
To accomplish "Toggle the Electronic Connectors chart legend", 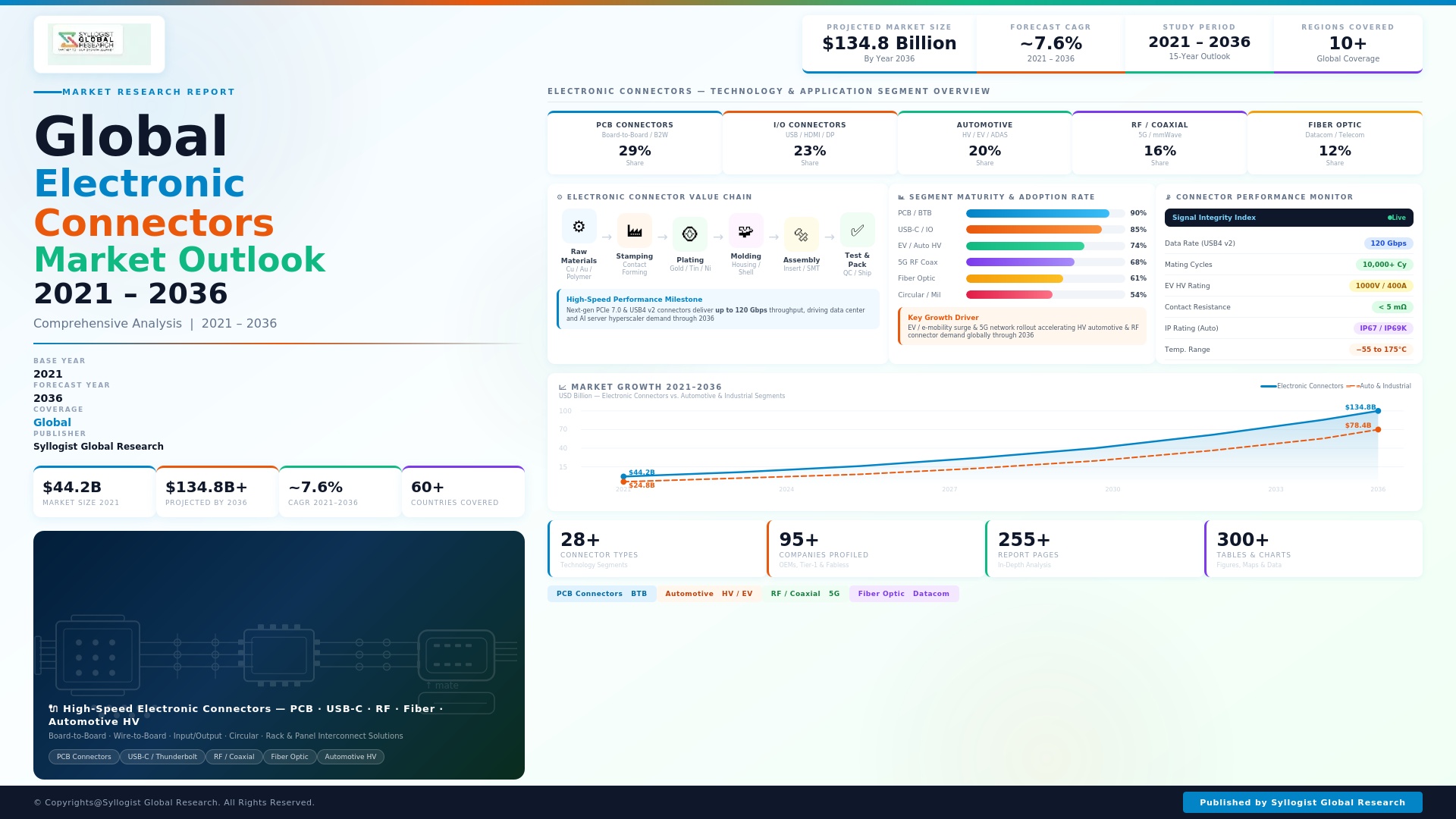I will coord(1301,386).
